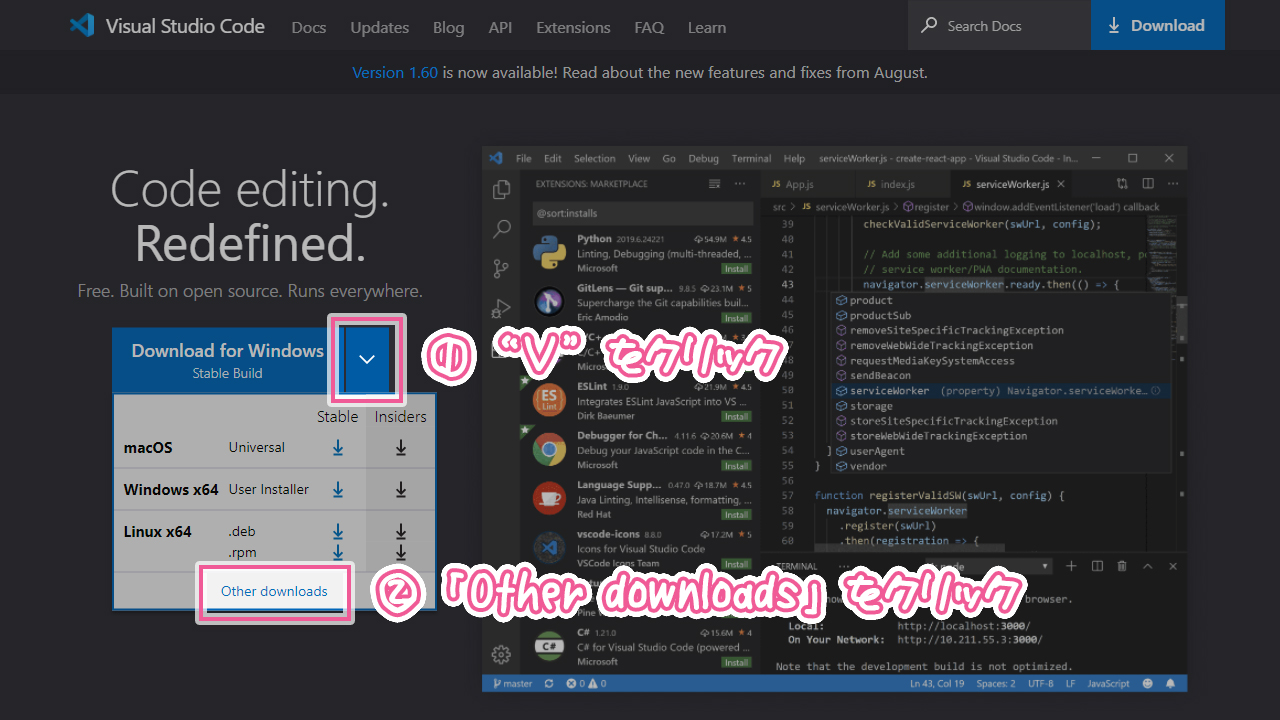Open the Docs navigation link
The image size is (1280, 720).
pyautogui.click(x=309, y=27)
